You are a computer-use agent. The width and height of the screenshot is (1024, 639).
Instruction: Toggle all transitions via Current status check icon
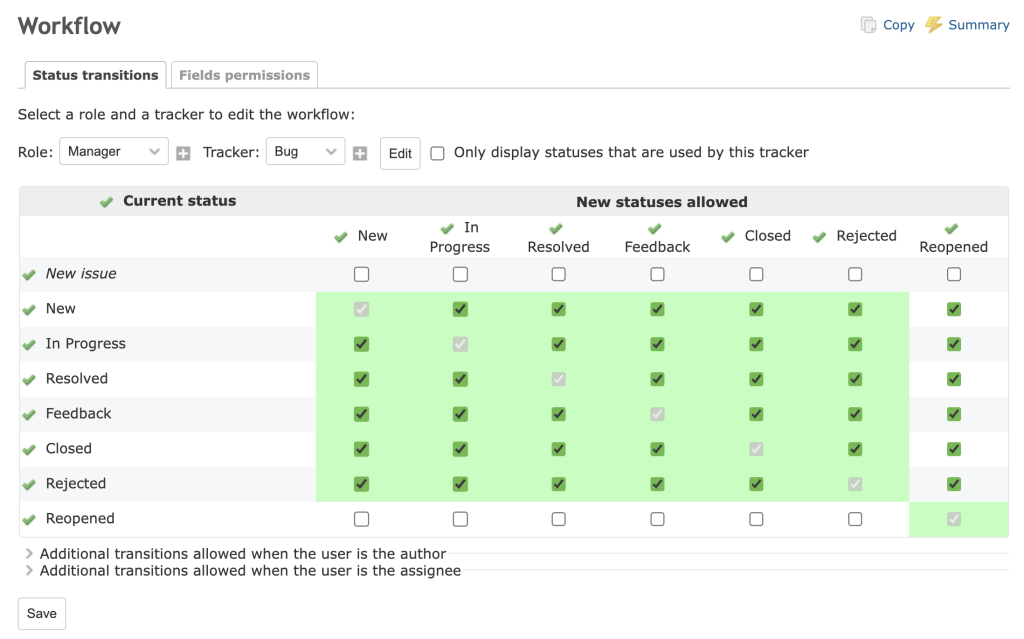[x=106, y=200]
